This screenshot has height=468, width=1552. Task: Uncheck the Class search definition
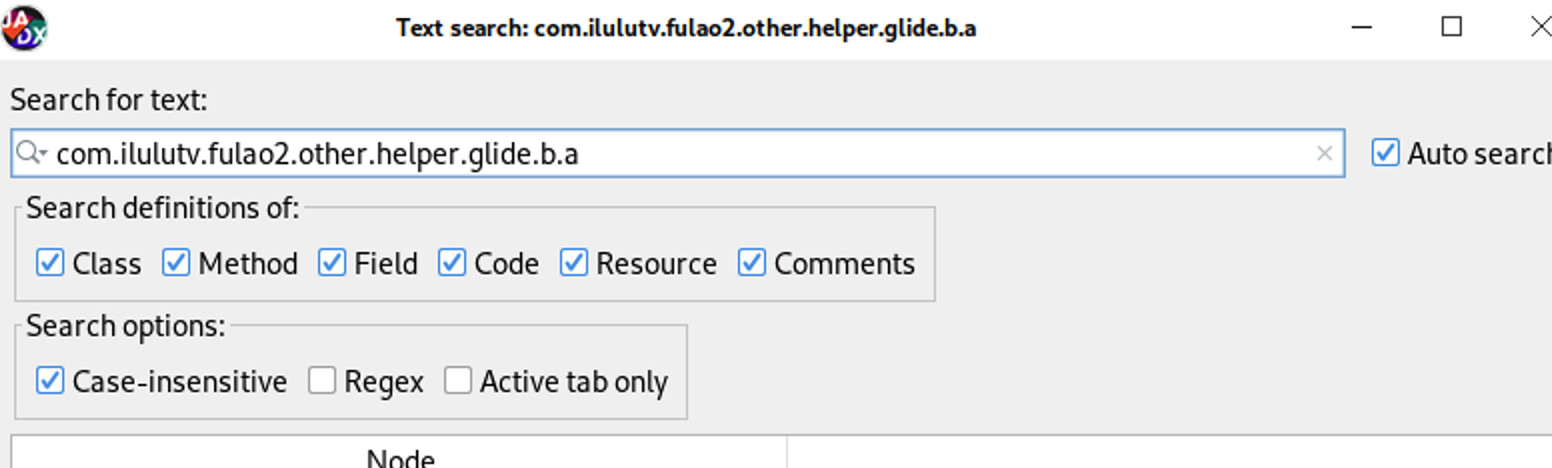(50, 263)
